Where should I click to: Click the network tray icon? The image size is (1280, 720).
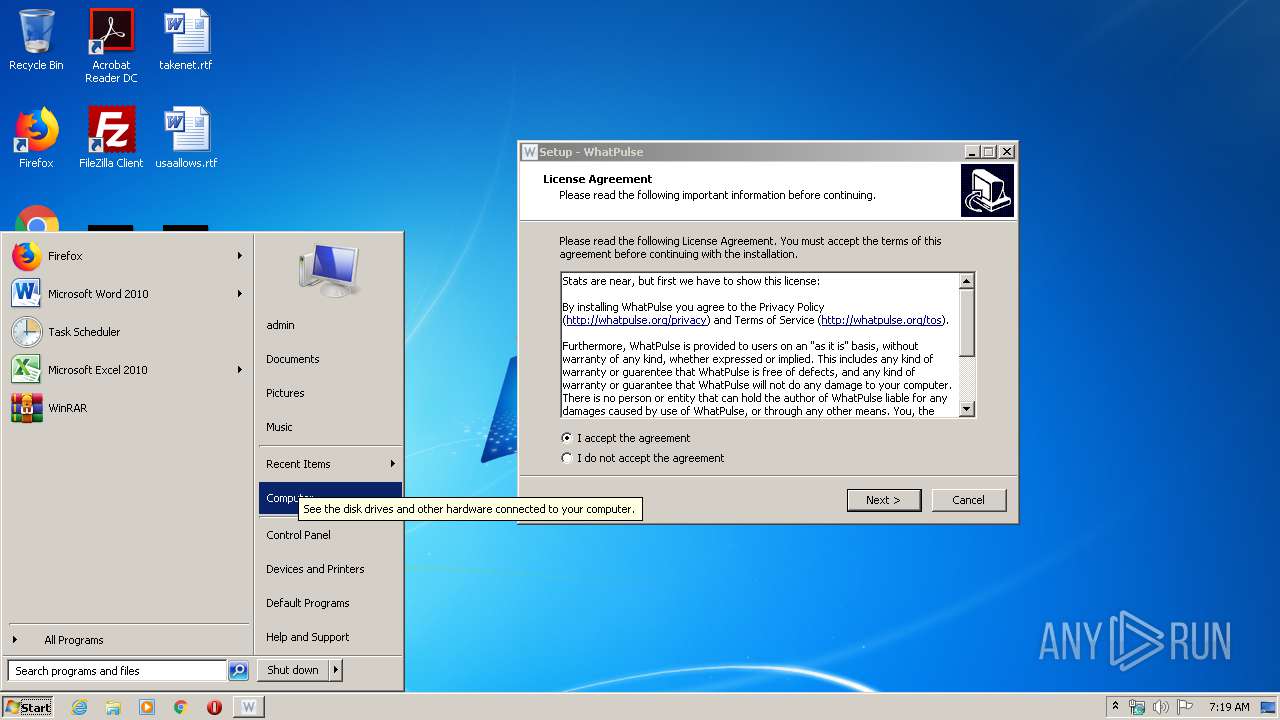[x=1137, y=707]
